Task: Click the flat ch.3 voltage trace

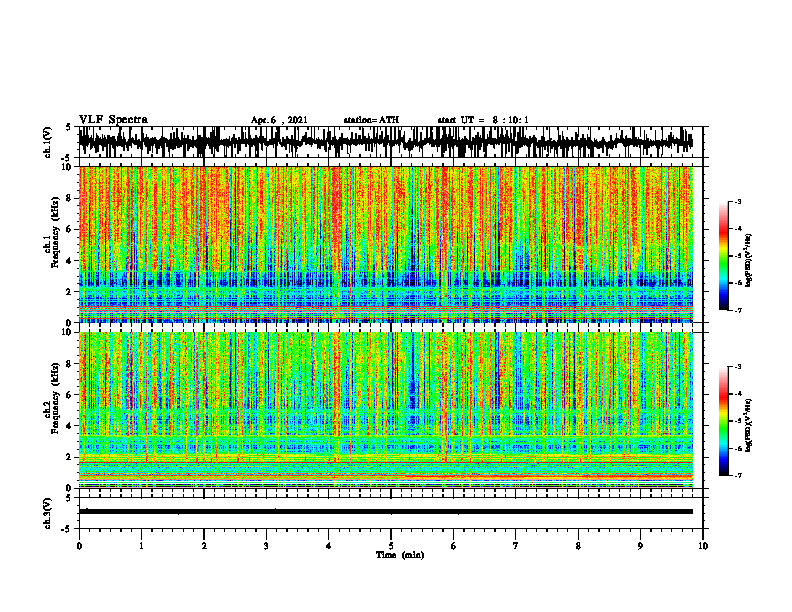Action: point(385,512)
